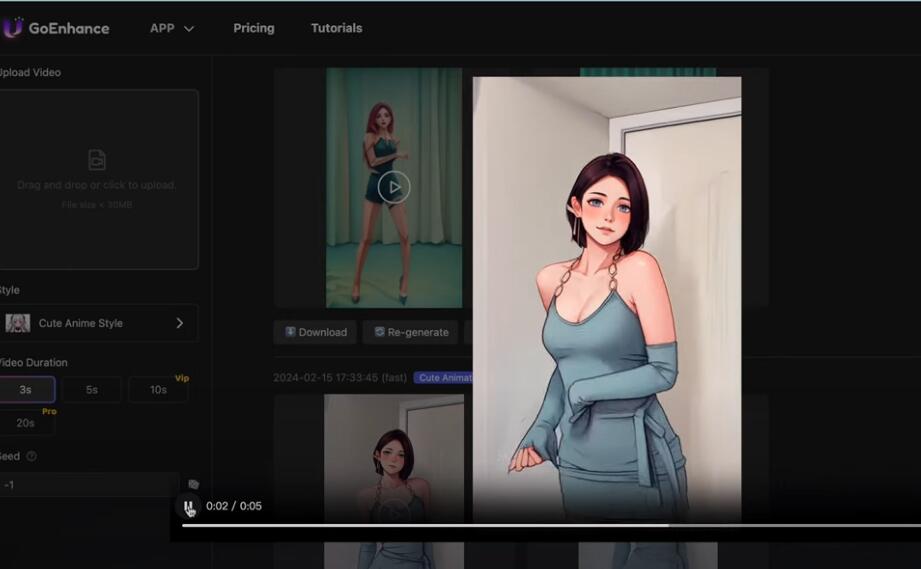Pause the video overlay playback
The height and width of the screenshot is (569, 921).
pos(188,507)
